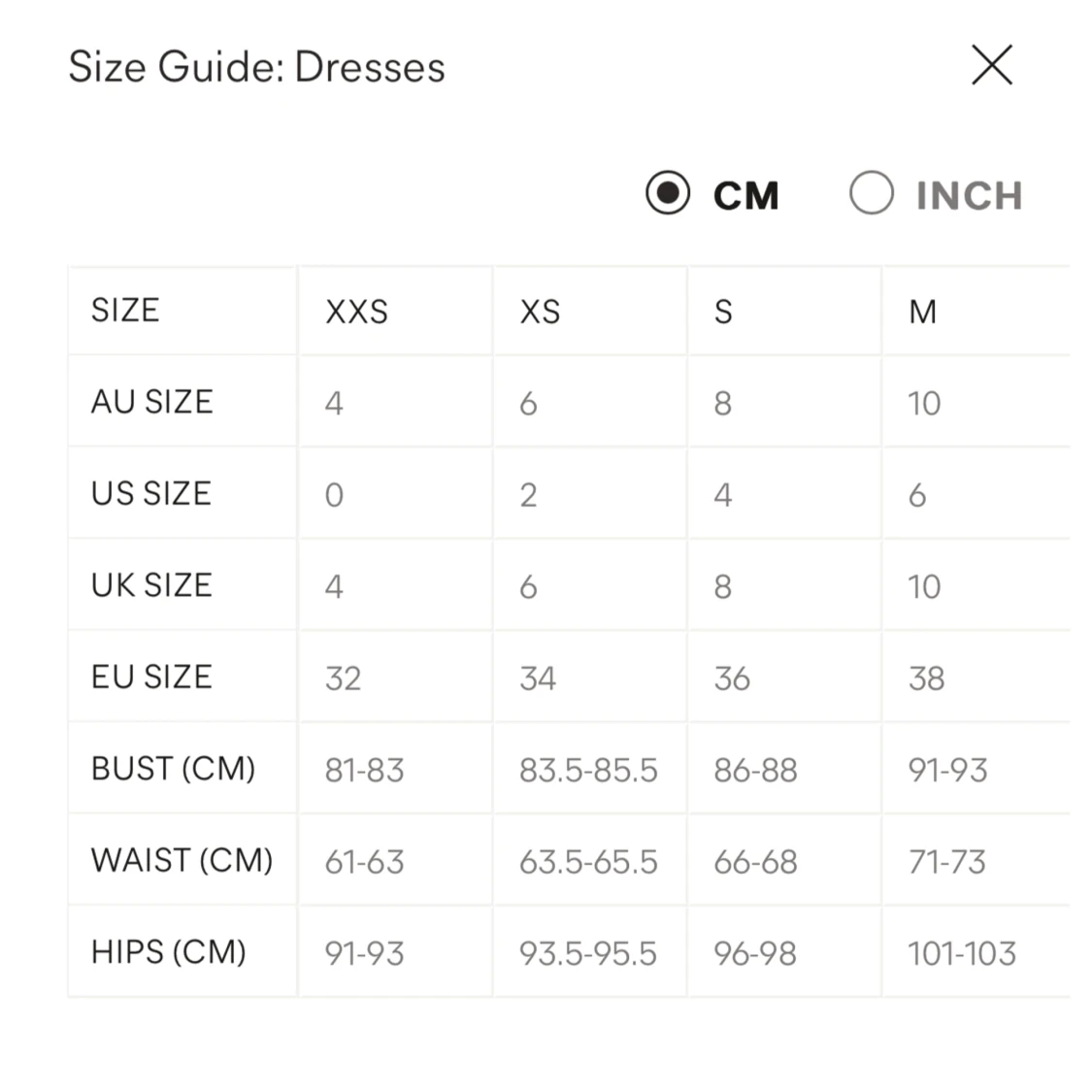This screenshot has width=1092, height=1092.
Task: Click the BUST (CM) row label
Action: 173,769
